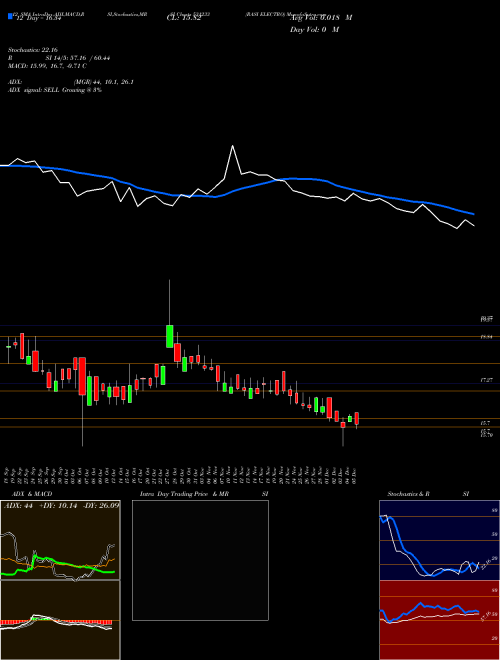Viewport: 500px width, 660px height.
Task: Click the 17.27 price axis label
Action: tap(487, 380)
